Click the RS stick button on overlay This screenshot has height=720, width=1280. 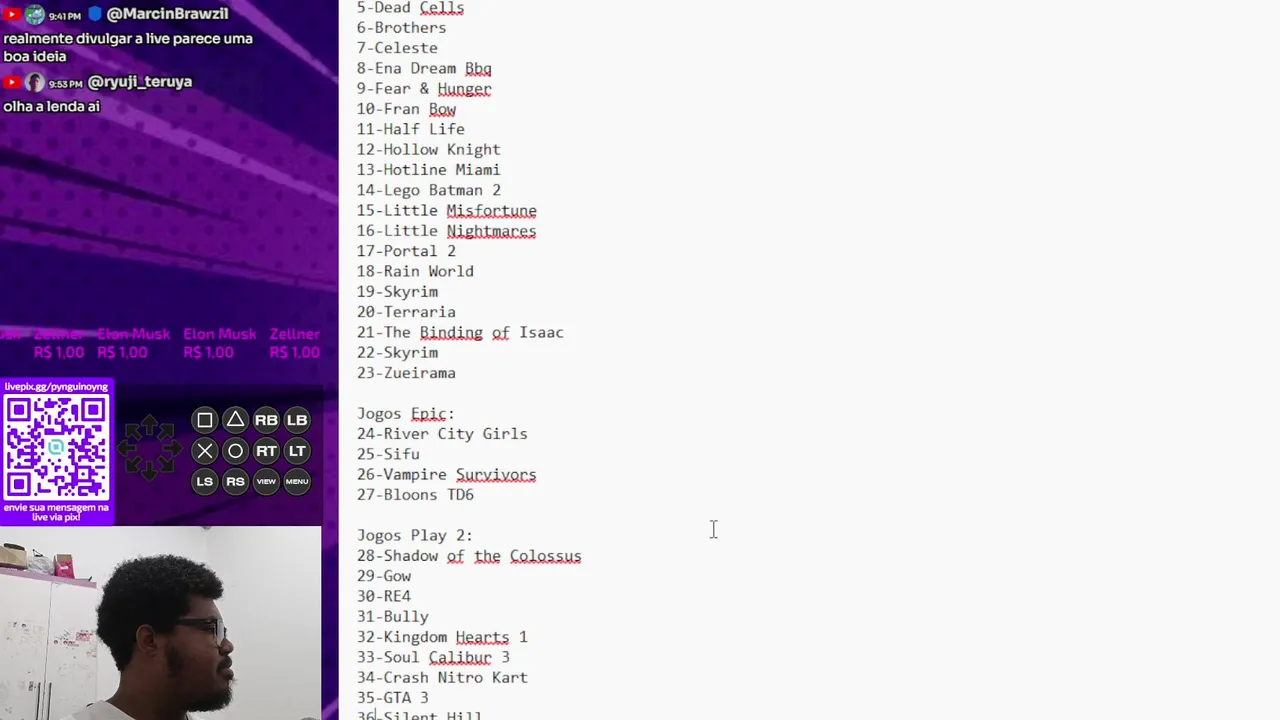235,481
